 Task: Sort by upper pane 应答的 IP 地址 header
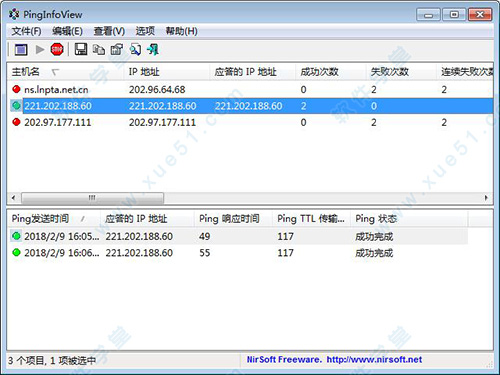tap(252, 72)
